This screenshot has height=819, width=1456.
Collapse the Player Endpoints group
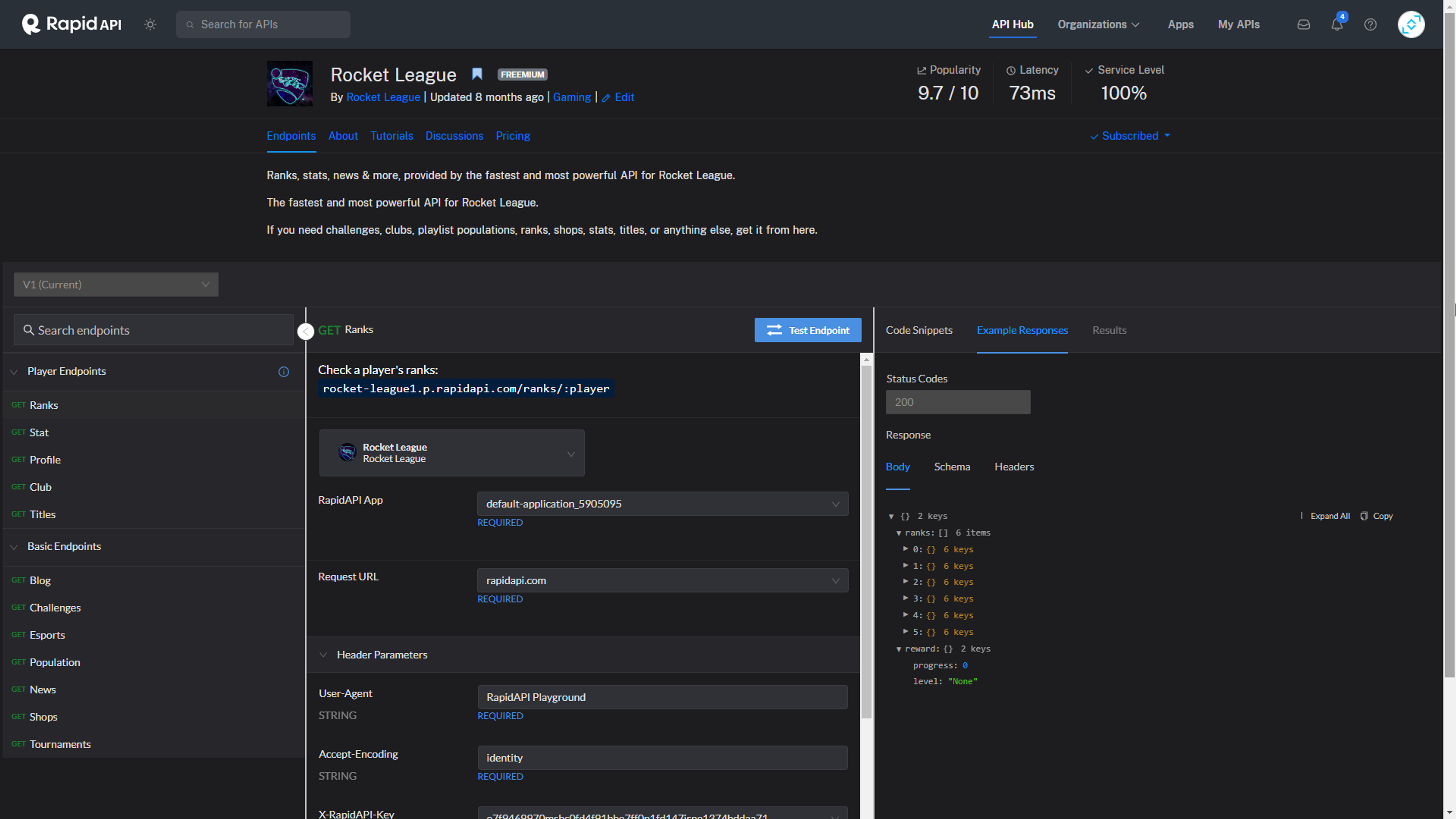[x=14, y=371]
